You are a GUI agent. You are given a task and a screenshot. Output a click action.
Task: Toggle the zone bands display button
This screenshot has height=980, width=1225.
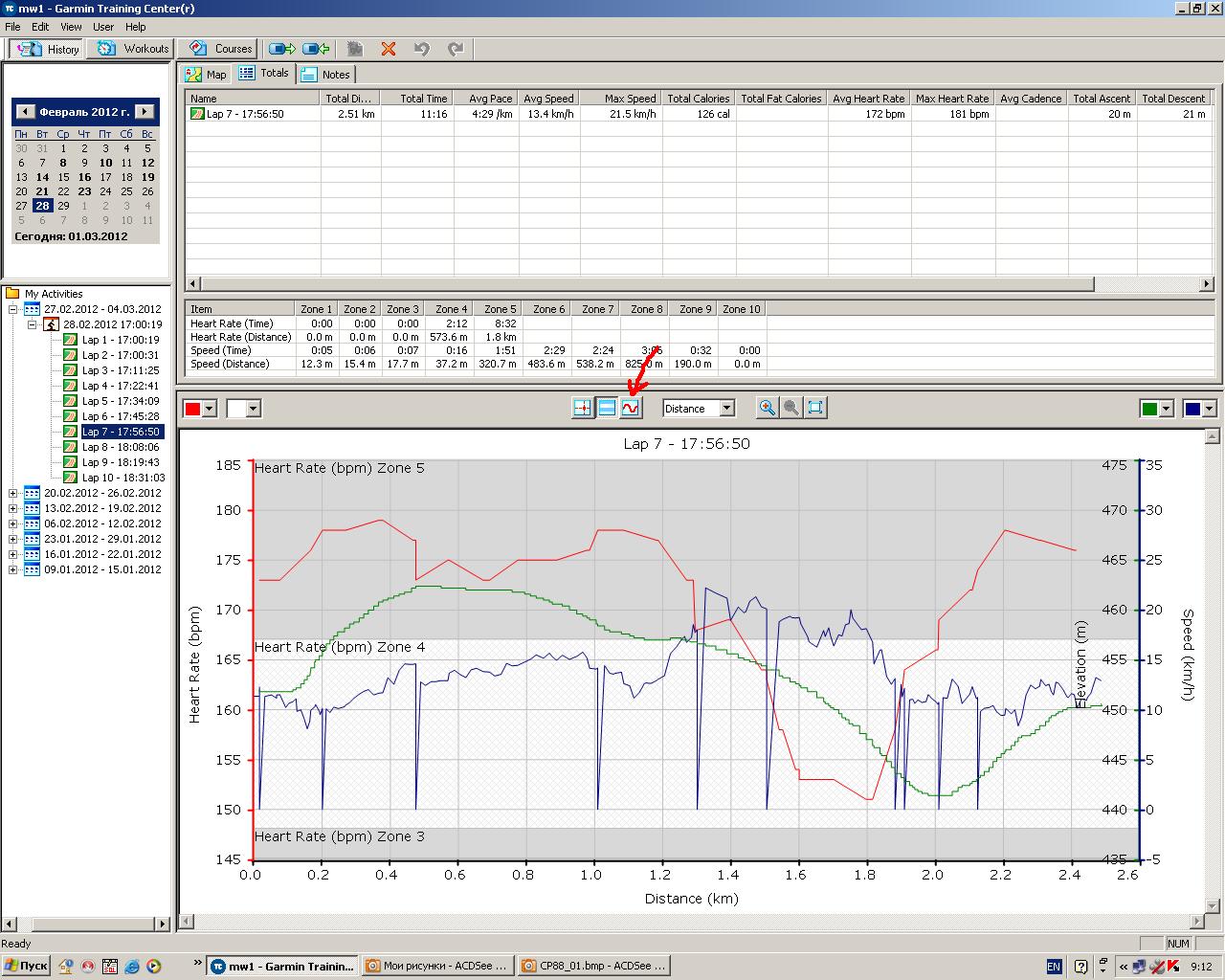(x=606, y=408)
